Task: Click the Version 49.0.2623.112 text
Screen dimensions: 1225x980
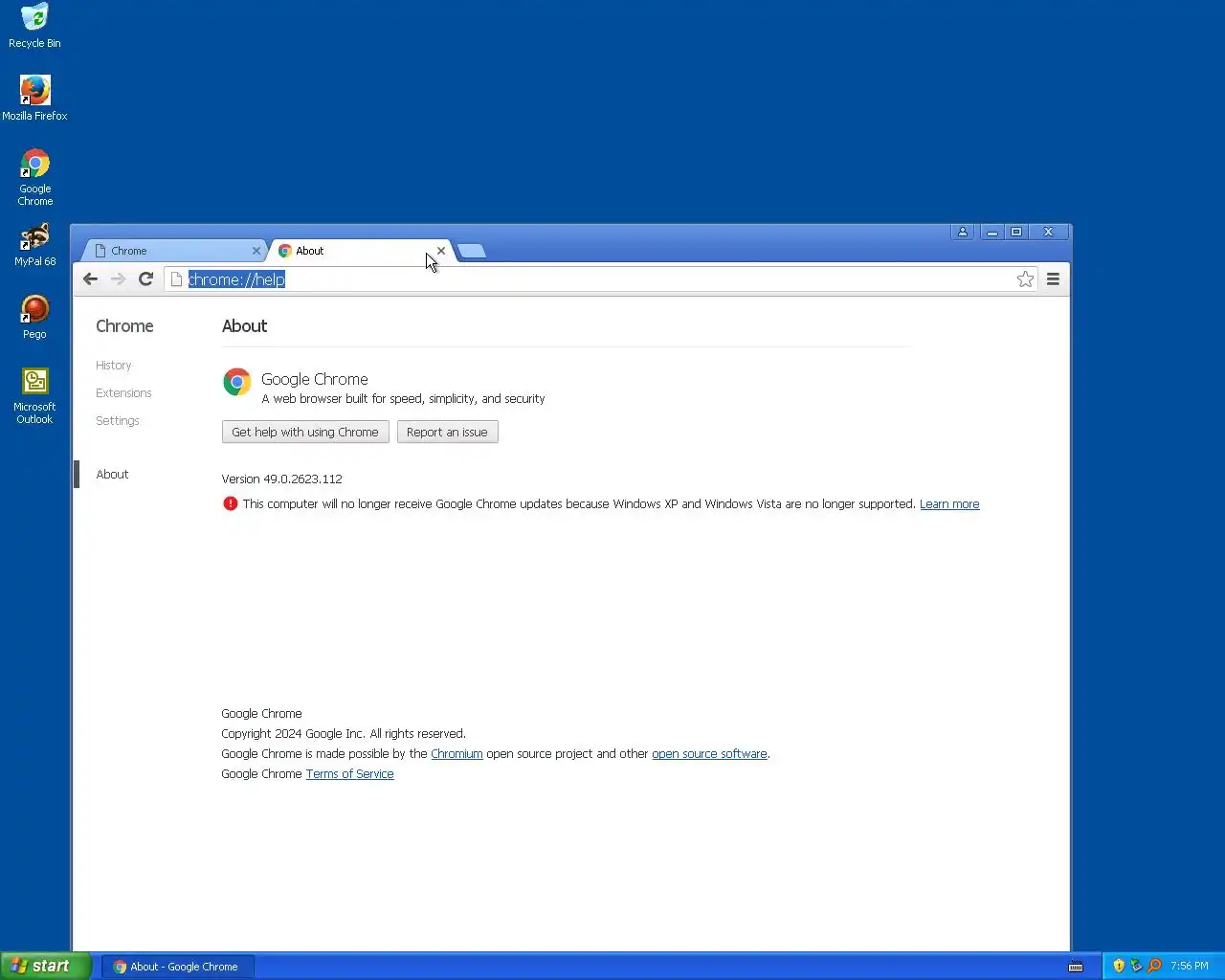Action: pos(281,479)
